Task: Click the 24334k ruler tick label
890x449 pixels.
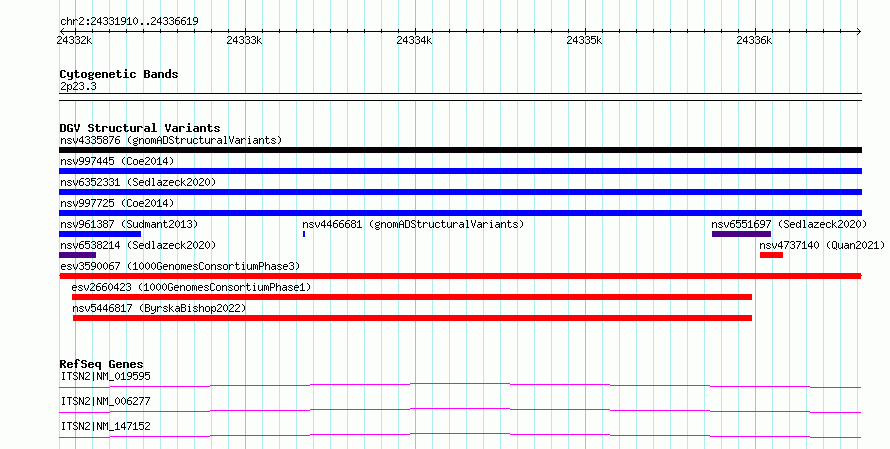Action: (x=414, y=40)
